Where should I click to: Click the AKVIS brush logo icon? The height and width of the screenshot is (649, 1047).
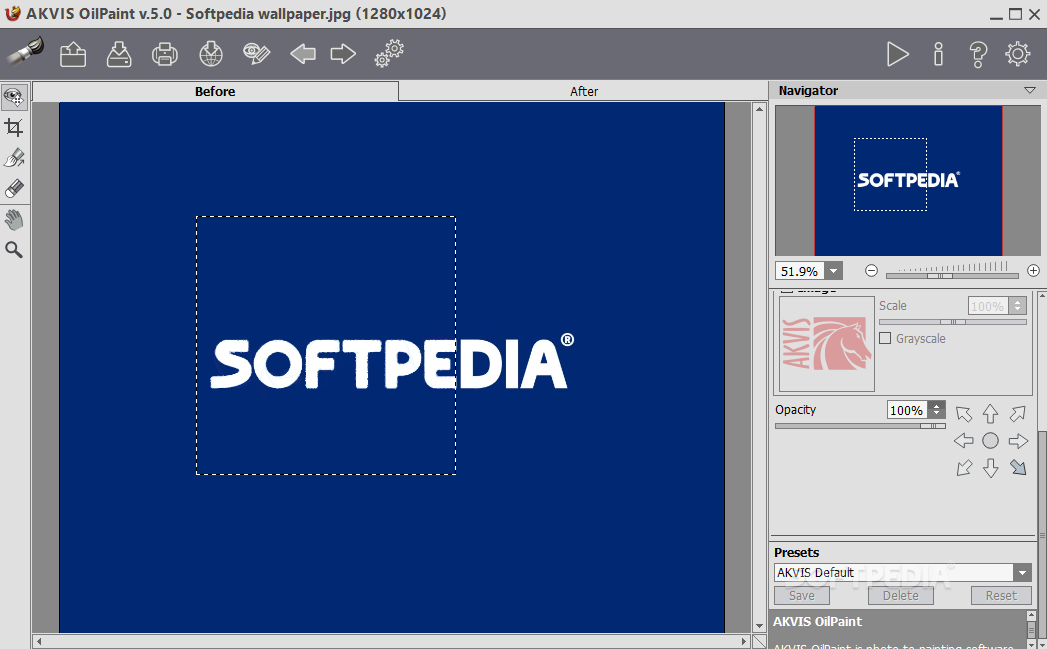point(25,51)
